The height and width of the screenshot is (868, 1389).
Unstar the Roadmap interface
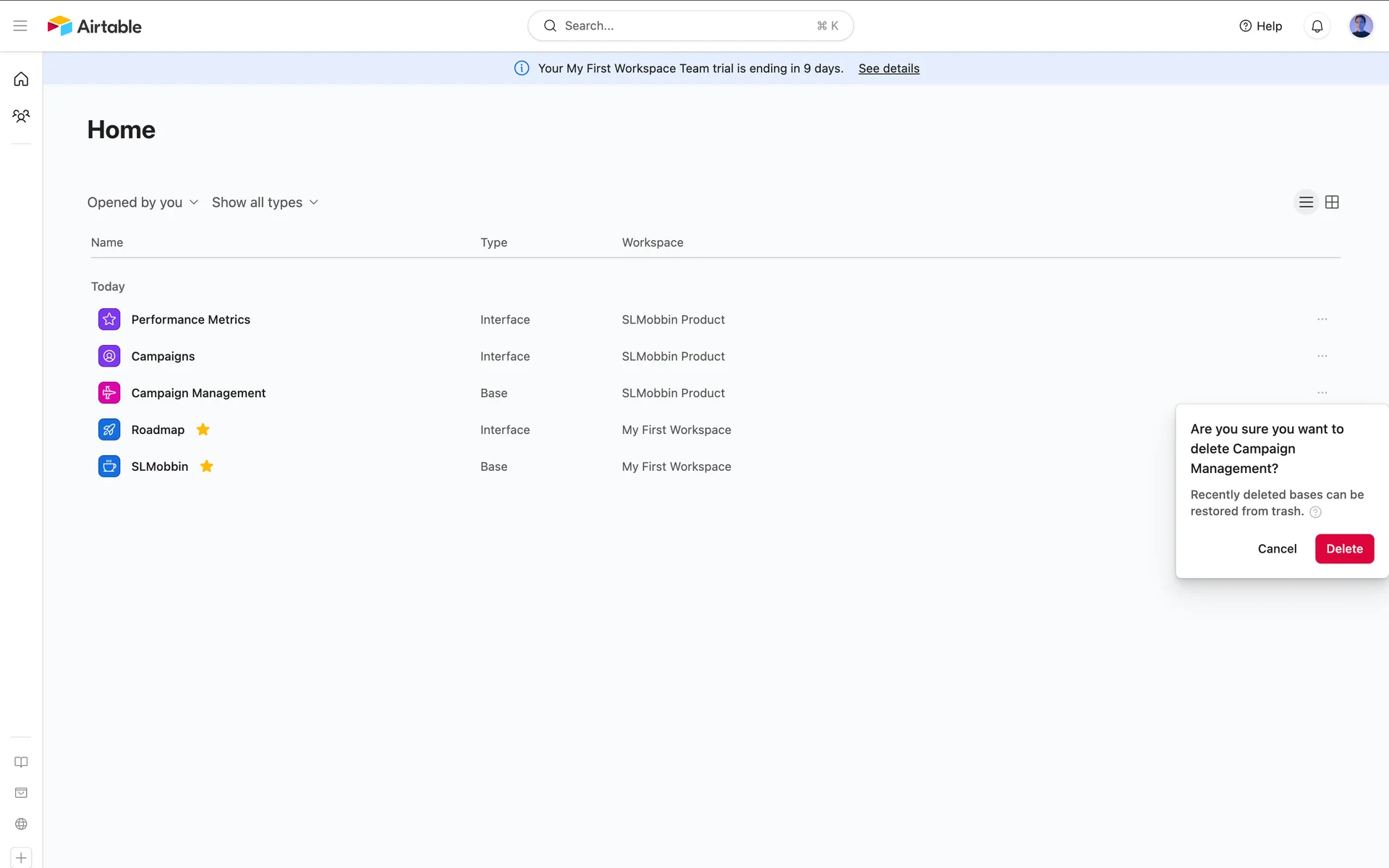pyautogui.click(x=203, y=430)
